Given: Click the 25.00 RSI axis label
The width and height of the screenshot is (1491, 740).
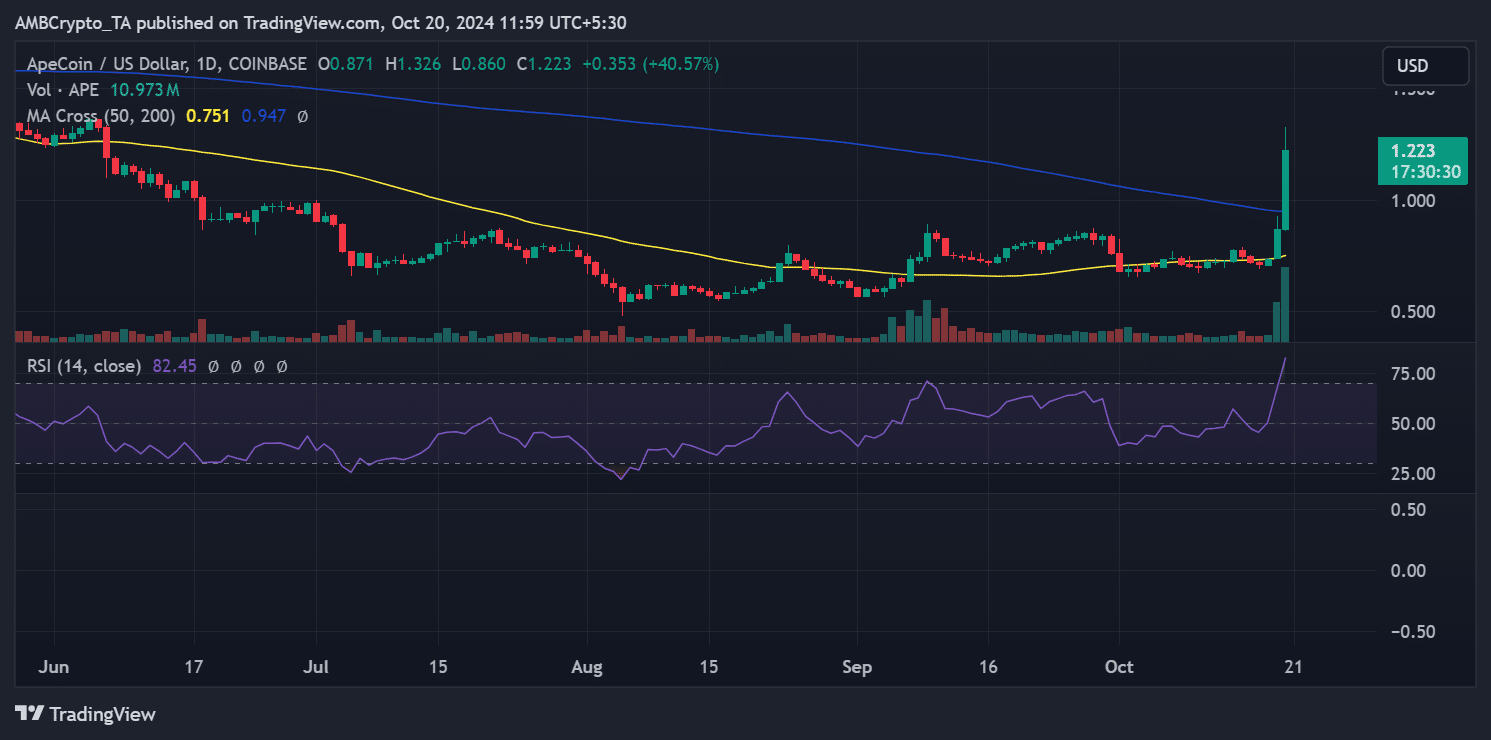Looking at the screenshot, I should pos(1415,474).
